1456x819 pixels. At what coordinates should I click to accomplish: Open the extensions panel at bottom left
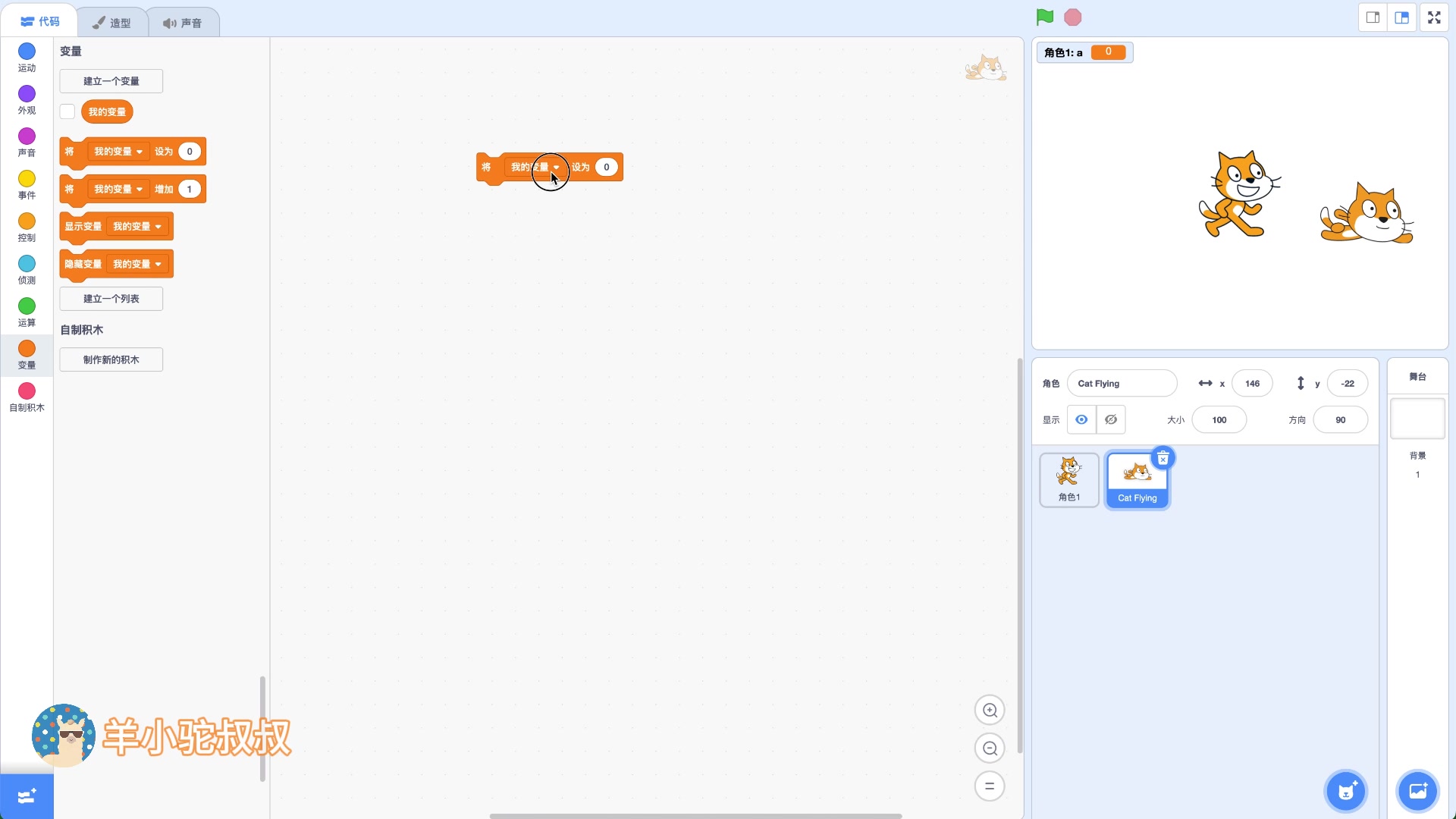(x=26, y=795)
